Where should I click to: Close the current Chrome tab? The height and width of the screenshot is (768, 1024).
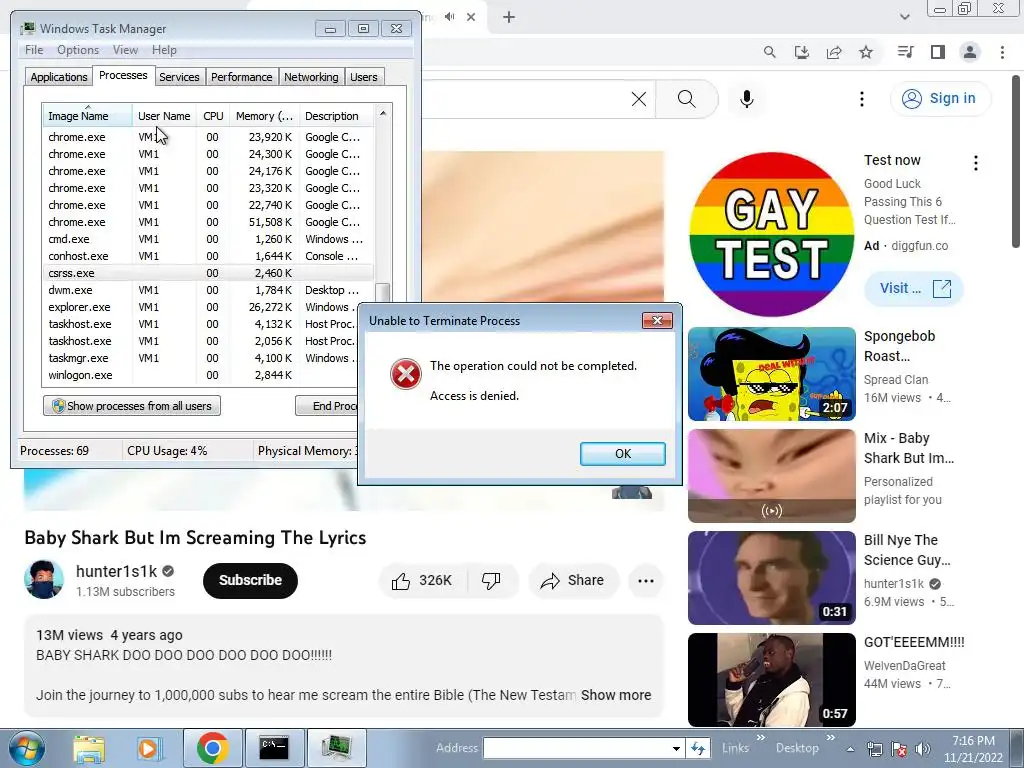[x=471, y=17]
